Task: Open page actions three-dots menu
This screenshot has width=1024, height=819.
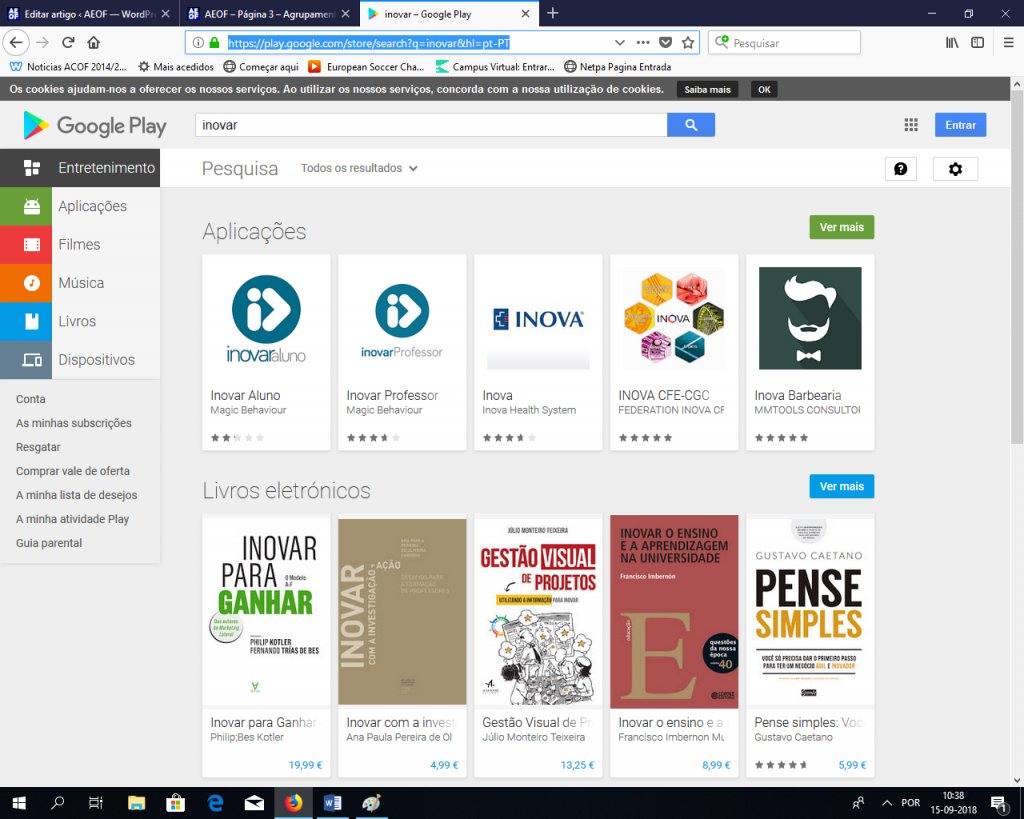Action: click(643, 42)
